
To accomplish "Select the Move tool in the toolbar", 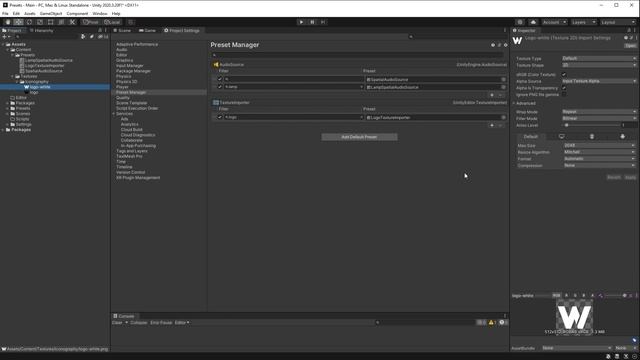I will coord(18,22).
